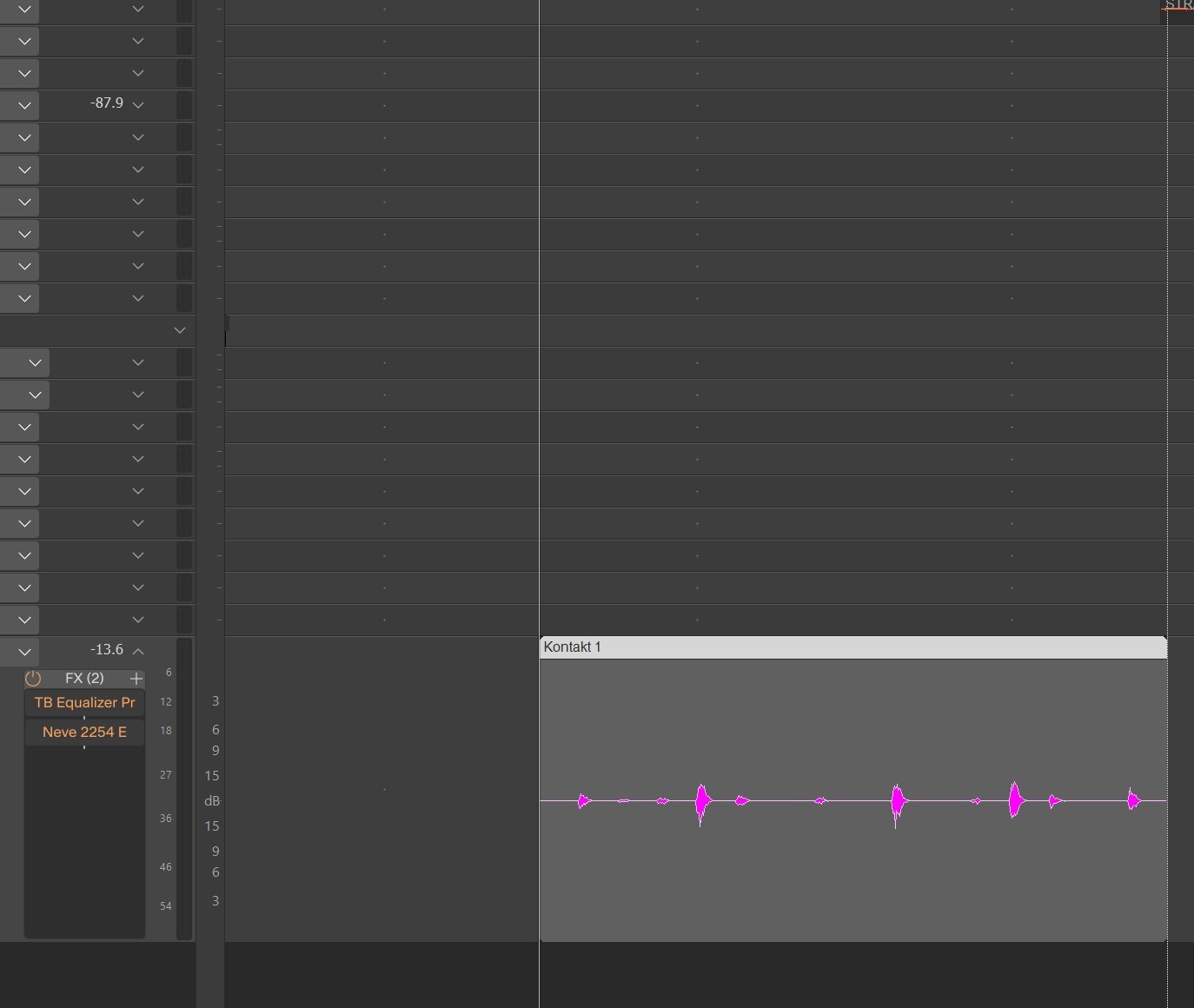
Task: Open the first indented track's left dropdown
Action: (x=35, y=362)
